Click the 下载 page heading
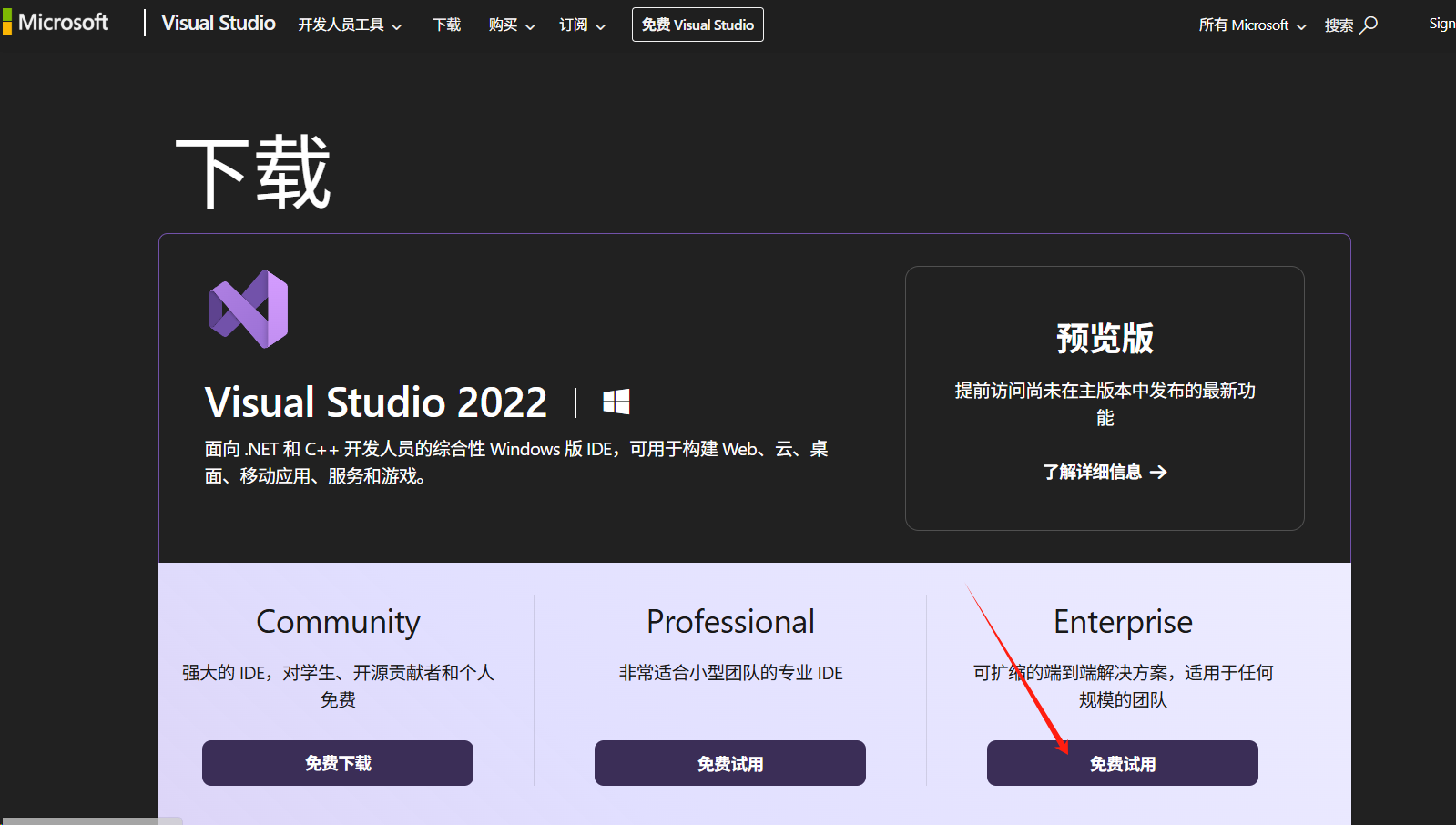The width and height of the screenshot is (1456, 825). [253, 172]
